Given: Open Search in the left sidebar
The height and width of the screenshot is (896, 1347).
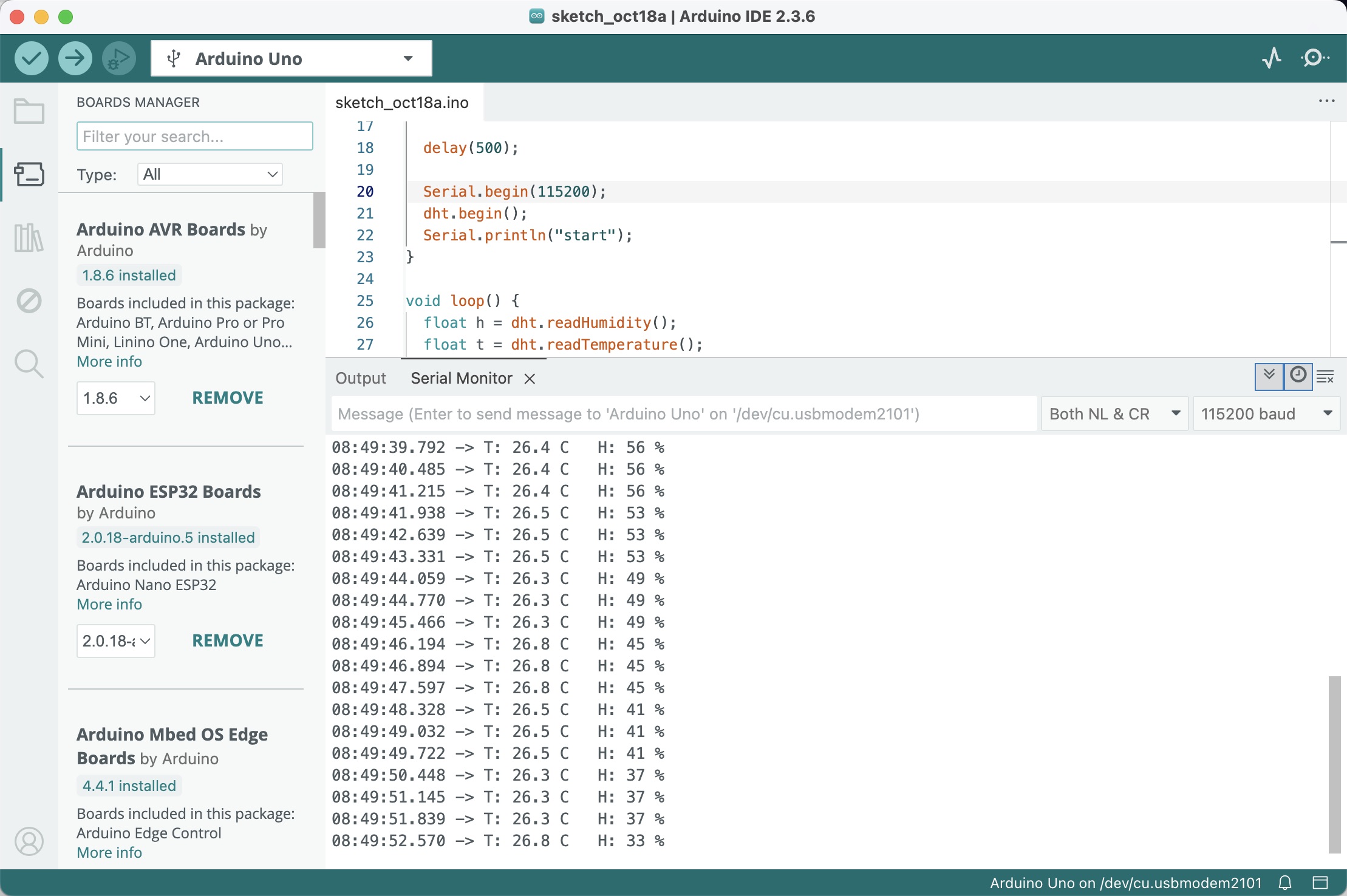Looking at the screenshot, I should click(x=29, y=364).
